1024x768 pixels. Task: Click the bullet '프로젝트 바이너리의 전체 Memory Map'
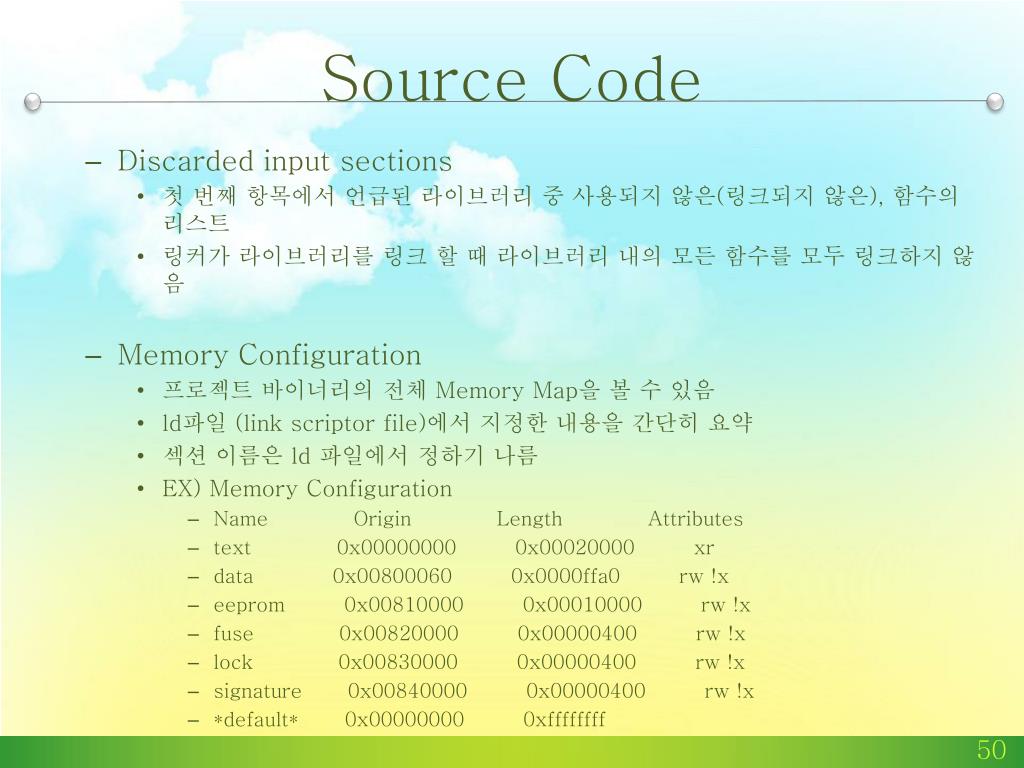(438, 390)
